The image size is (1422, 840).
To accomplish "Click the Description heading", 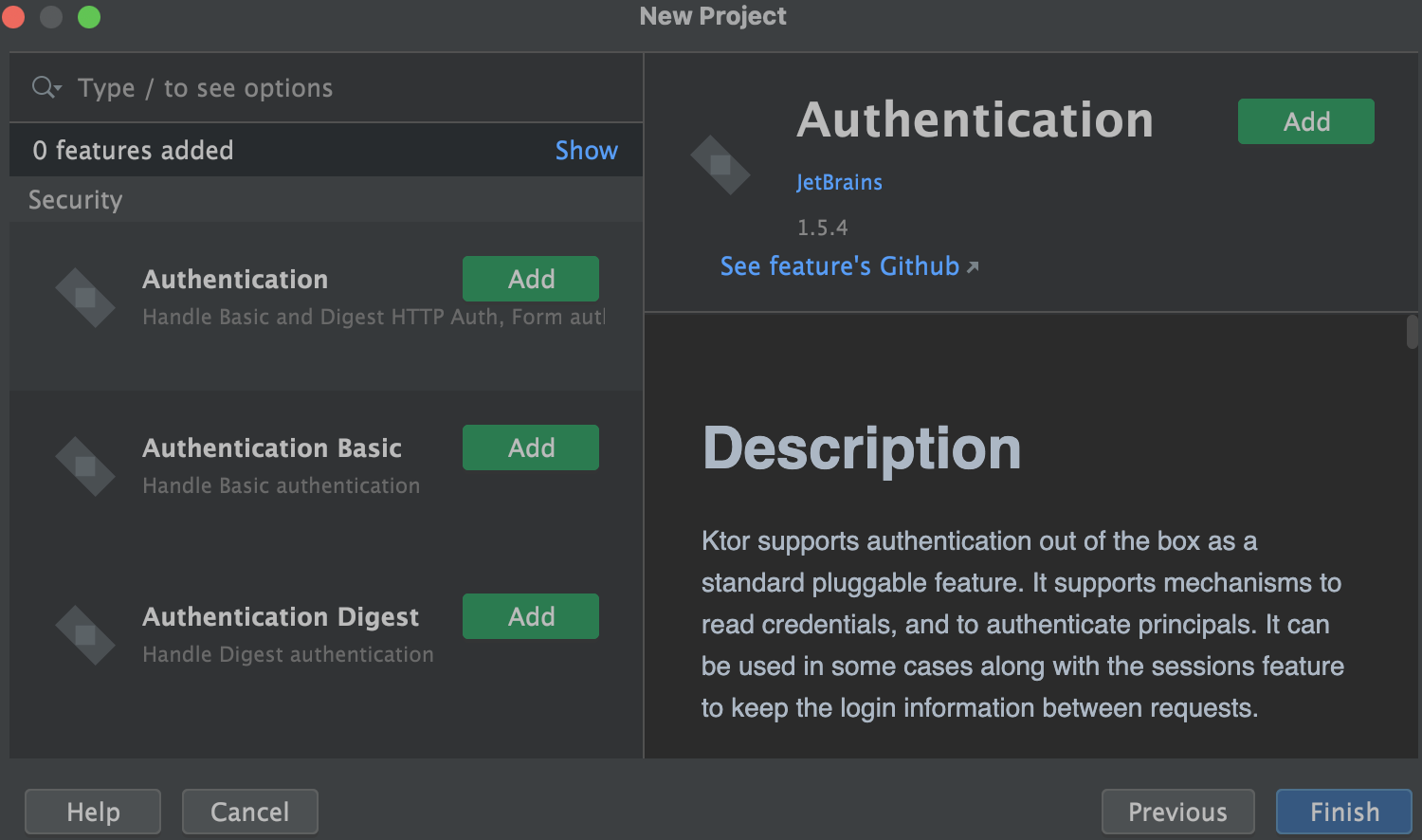I will (862, 447).
